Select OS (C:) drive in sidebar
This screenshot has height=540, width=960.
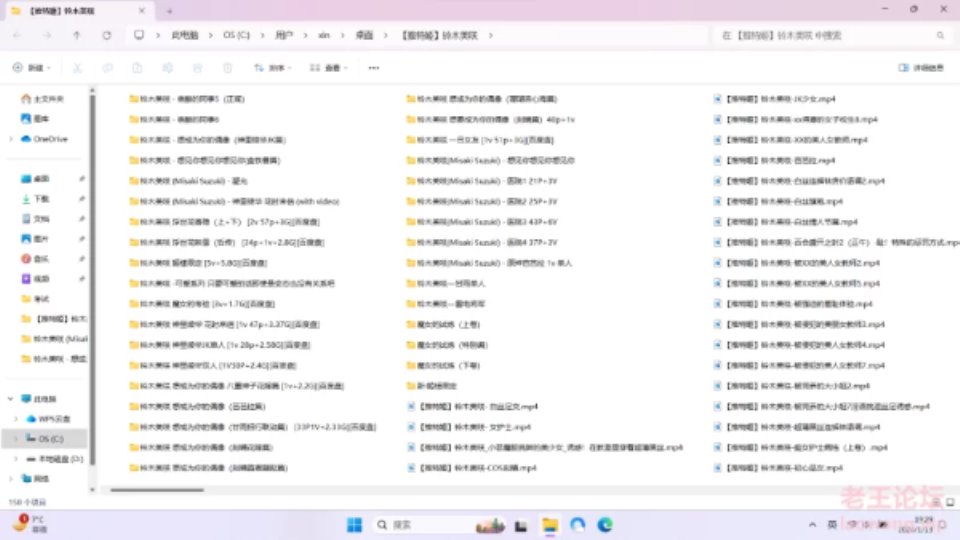(x=45, y=438)
